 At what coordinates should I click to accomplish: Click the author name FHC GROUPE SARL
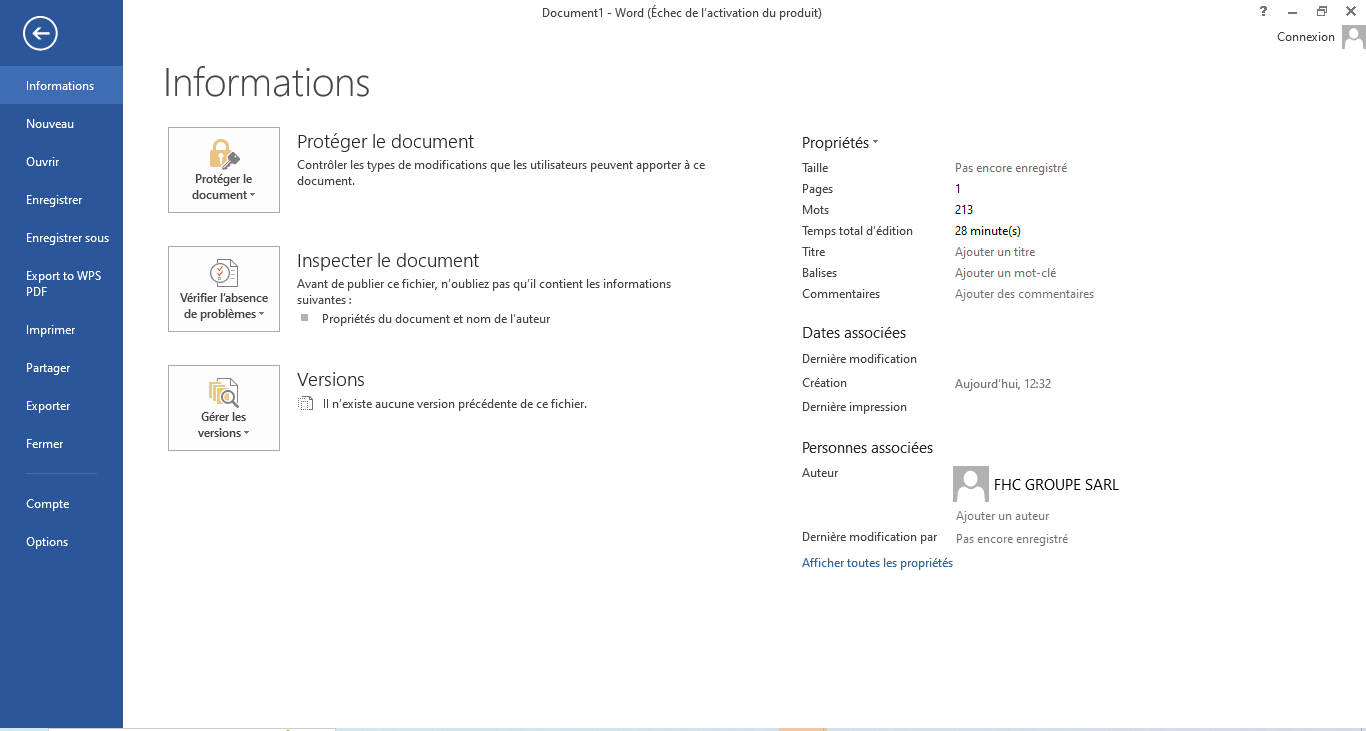coord(1056,485)
